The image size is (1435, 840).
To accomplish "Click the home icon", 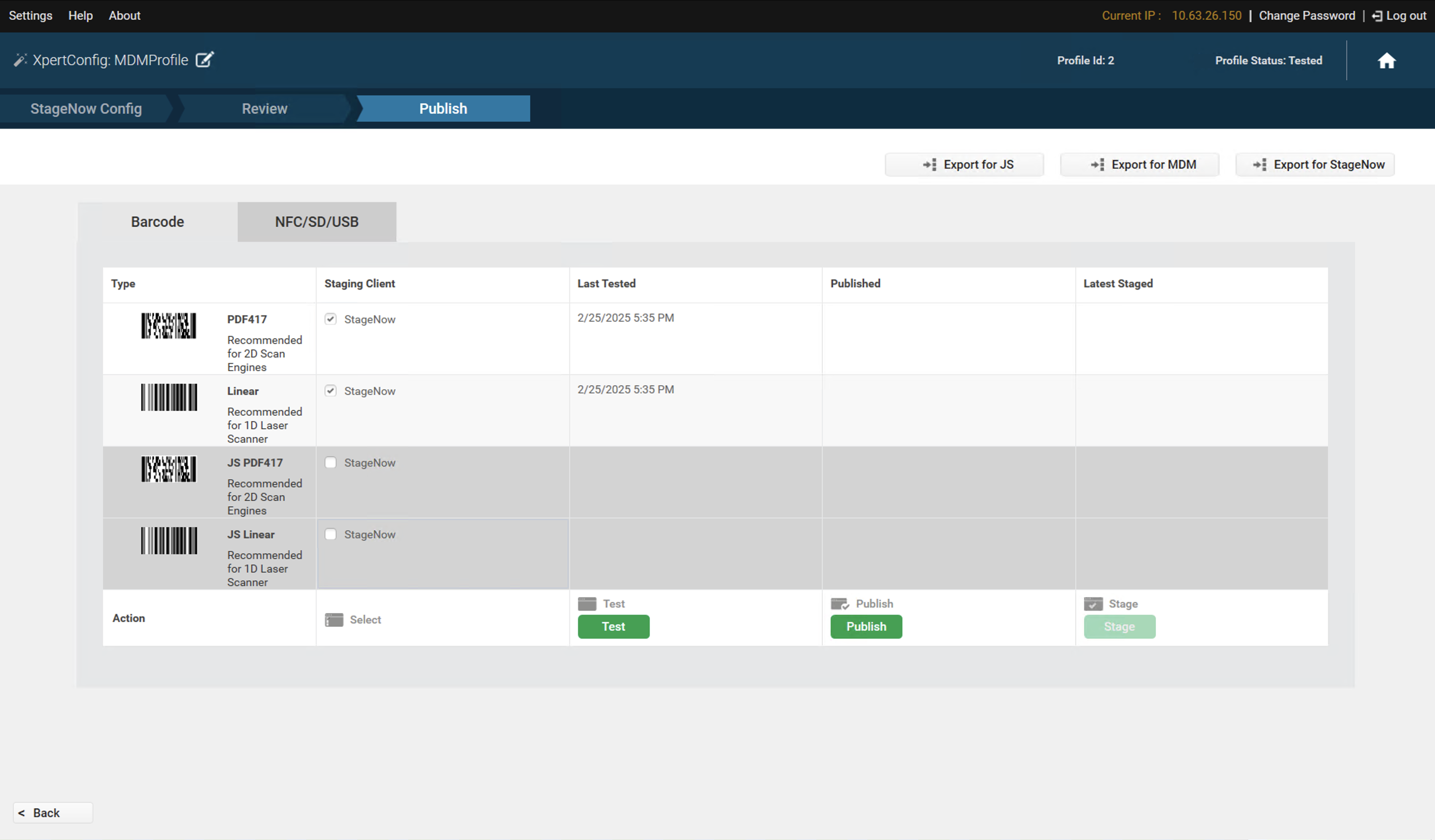I will point(1386,60).
